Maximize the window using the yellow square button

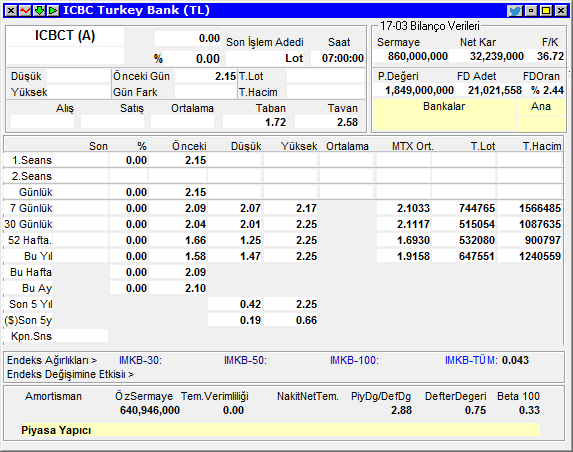click(x=546, y=11)
